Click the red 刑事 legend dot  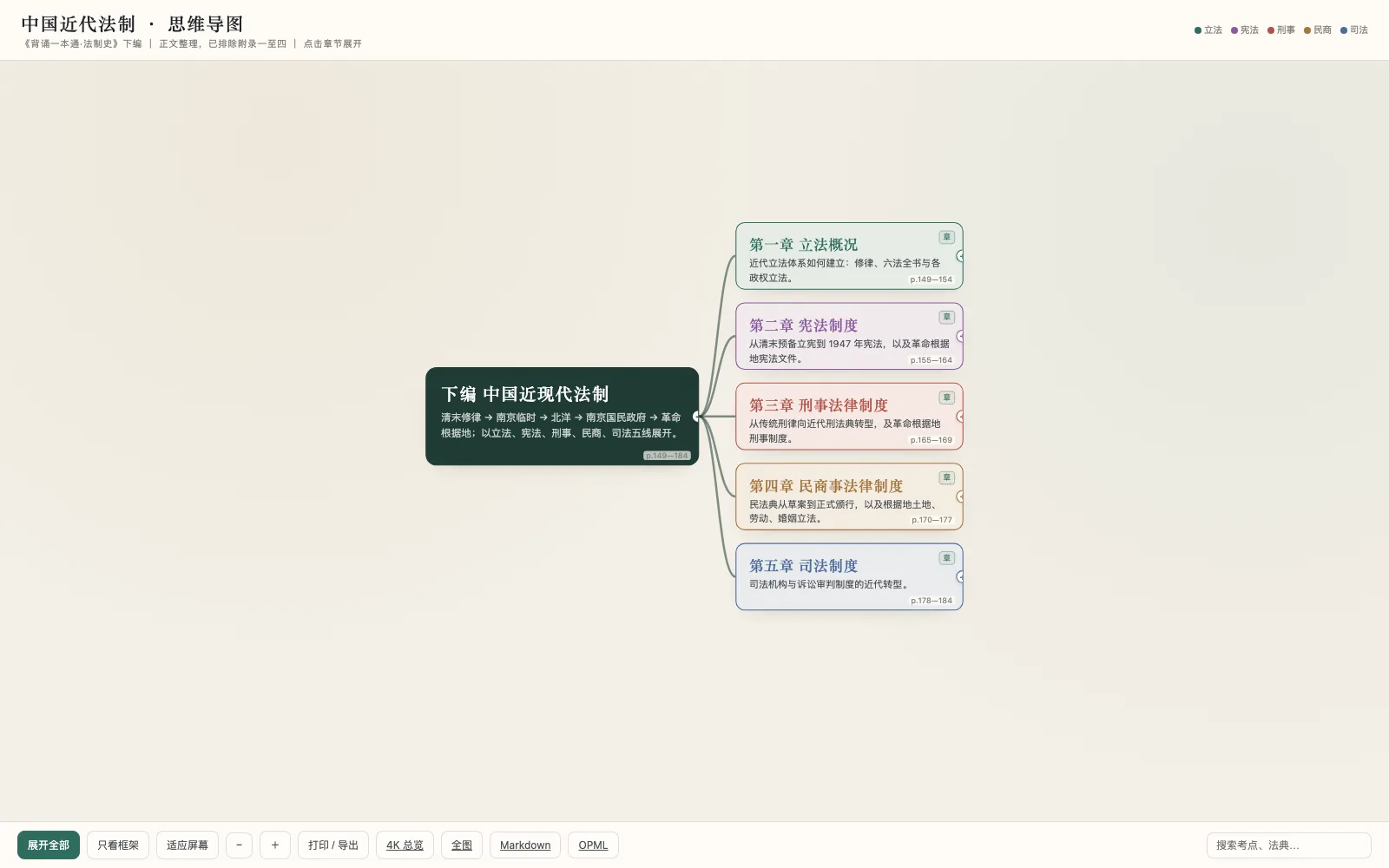pos(1271,30)
